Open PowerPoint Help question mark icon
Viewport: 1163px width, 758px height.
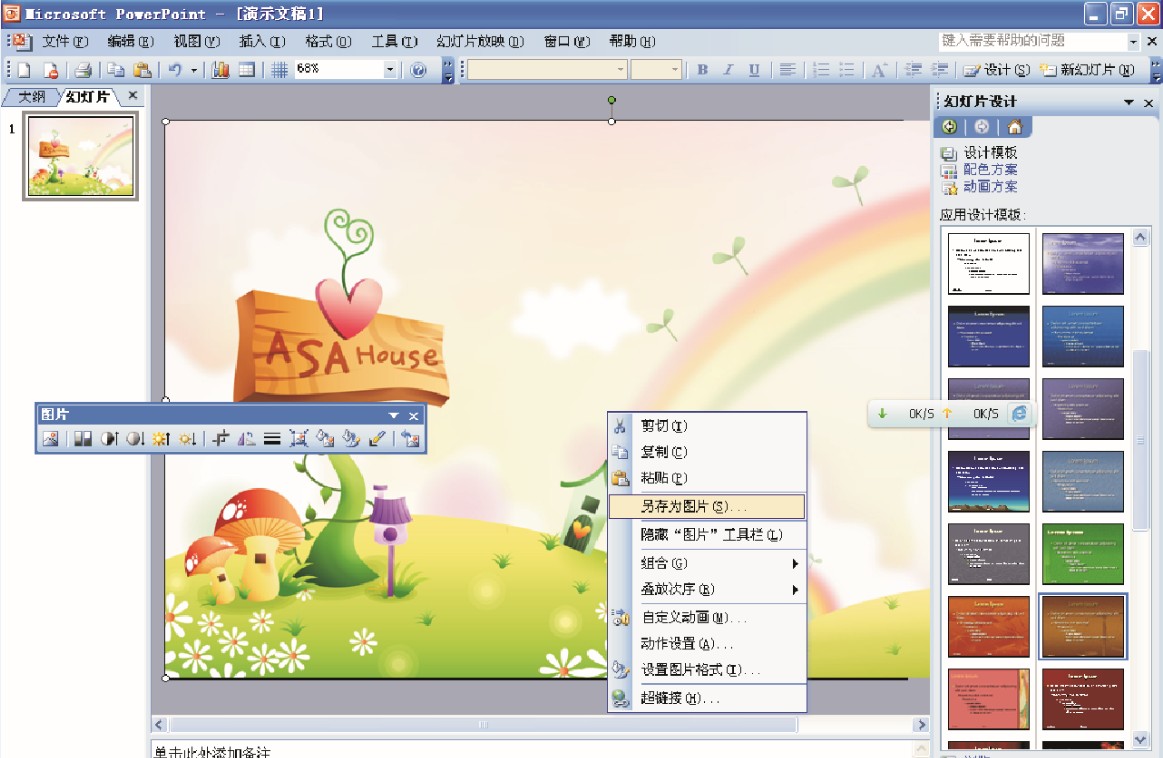point(418,70)
